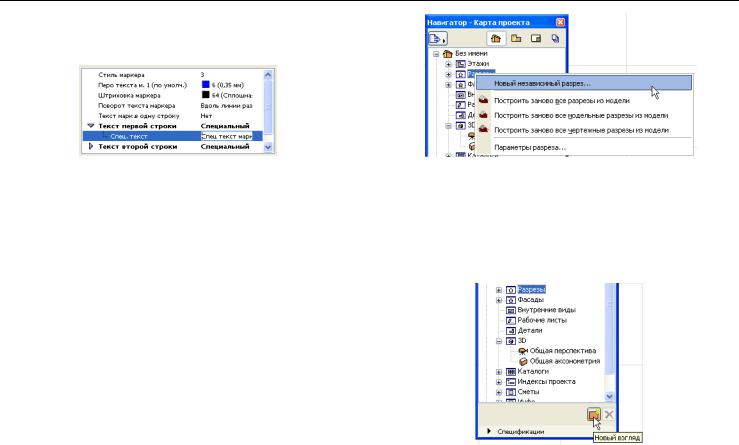The image size is (739, 445).
Task: Open the Publisher Sets icon in Navigator
Action: tap(555, 39)
